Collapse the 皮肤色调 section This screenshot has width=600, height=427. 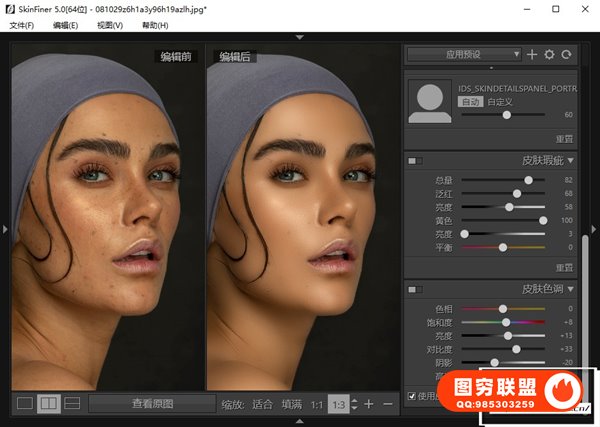tap(570, 289)
